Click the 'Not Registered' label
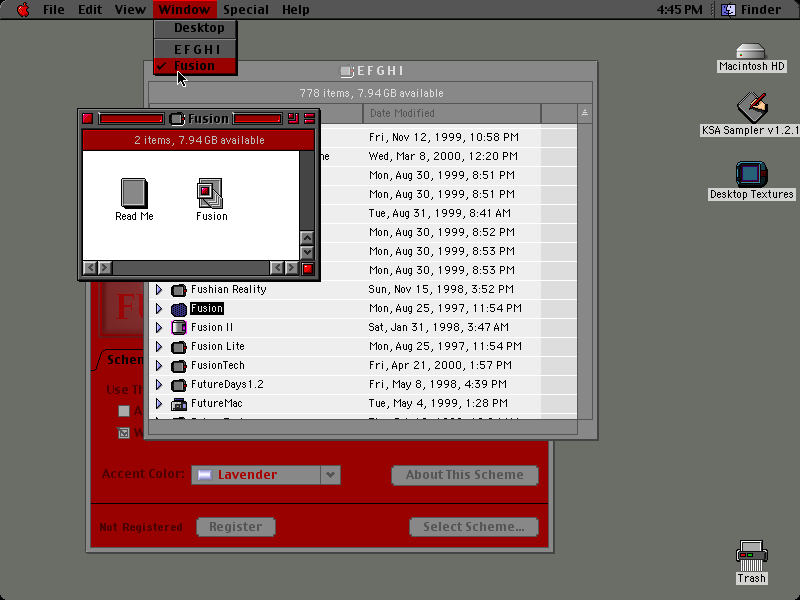800x600 pixels. point(141,528)
